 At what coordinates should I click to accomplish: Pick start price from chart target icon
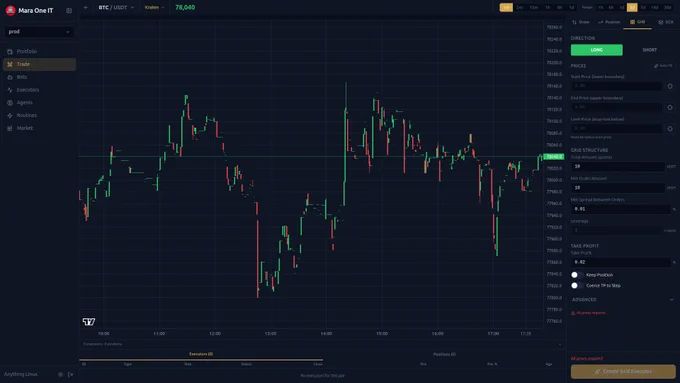pyautogui.click(x=670, y=86)
